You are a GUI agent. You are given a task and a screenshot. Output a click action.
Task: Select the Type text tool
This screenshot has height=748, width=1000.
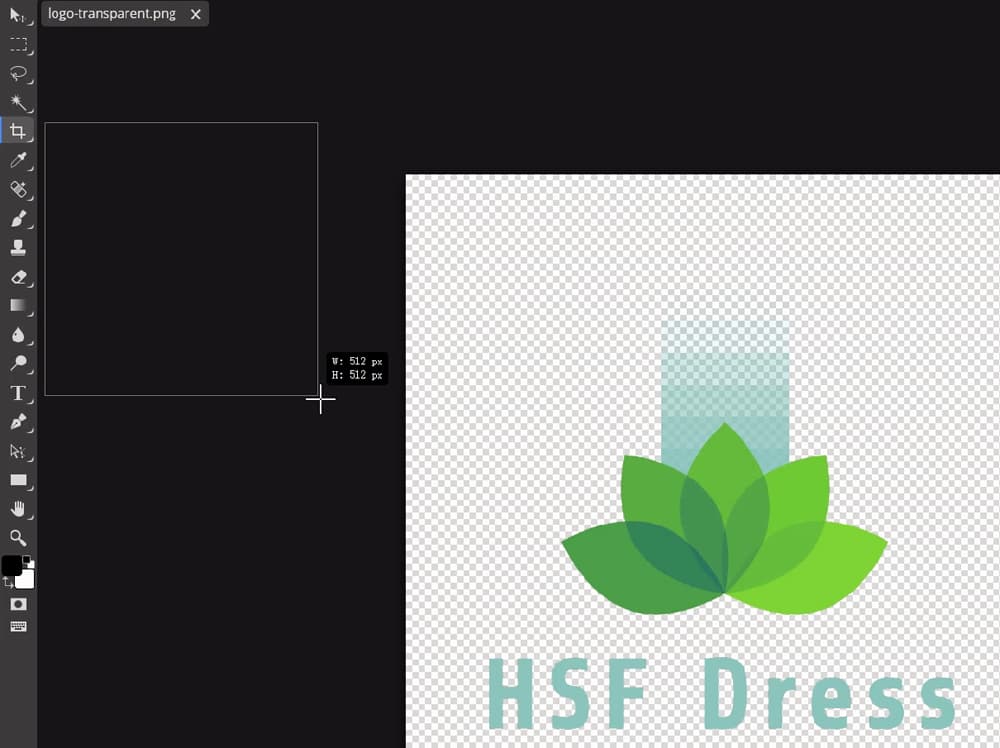pos(18,393)
